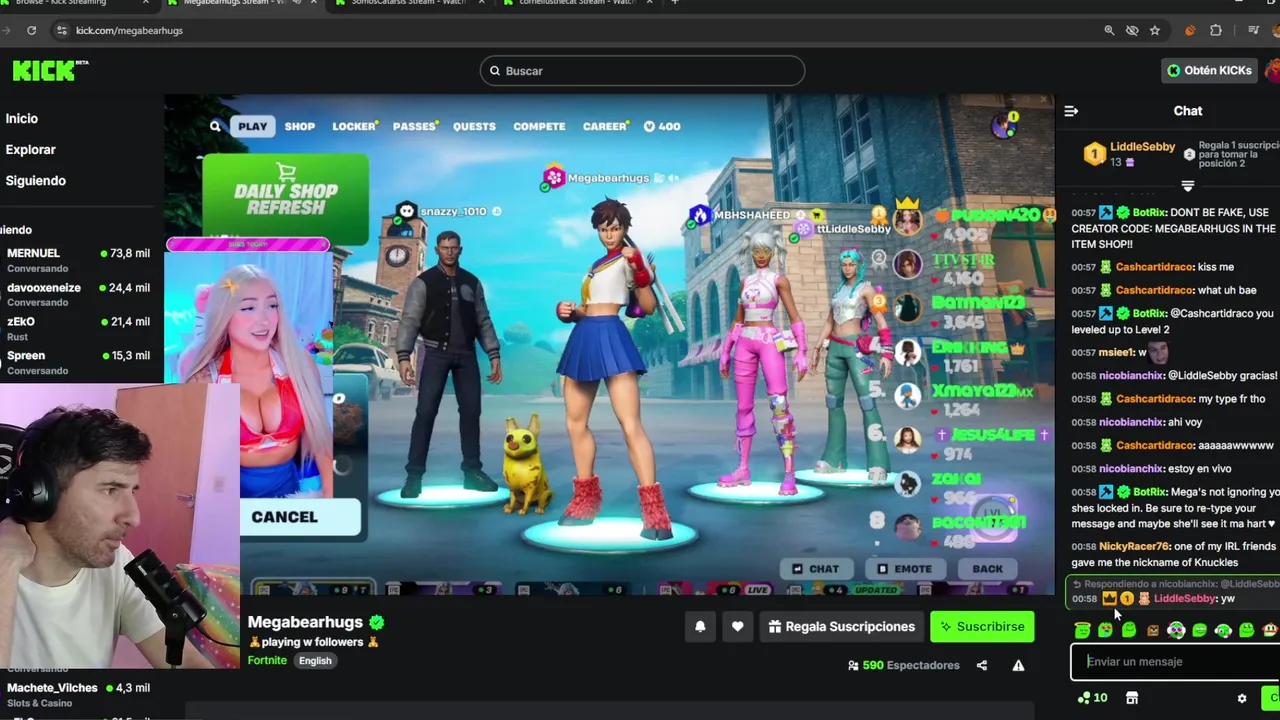Viewport: 1280px width, 720px height.
Task: Click the bell notification icon for Megabearhugs
Action: (x=700, y=626)
